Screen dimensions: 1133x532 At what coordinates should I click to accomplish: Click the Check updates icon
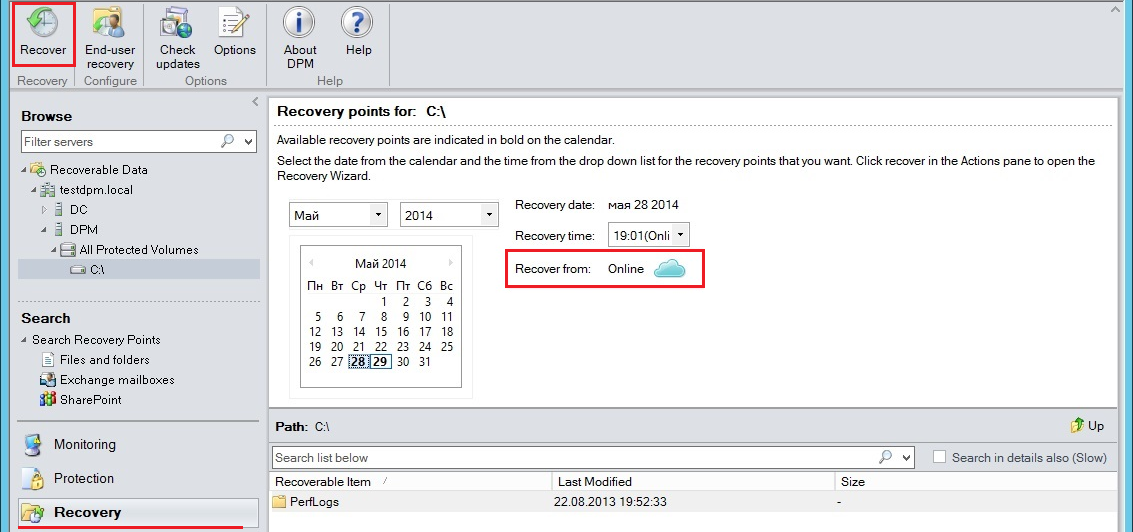pos(177,24)
